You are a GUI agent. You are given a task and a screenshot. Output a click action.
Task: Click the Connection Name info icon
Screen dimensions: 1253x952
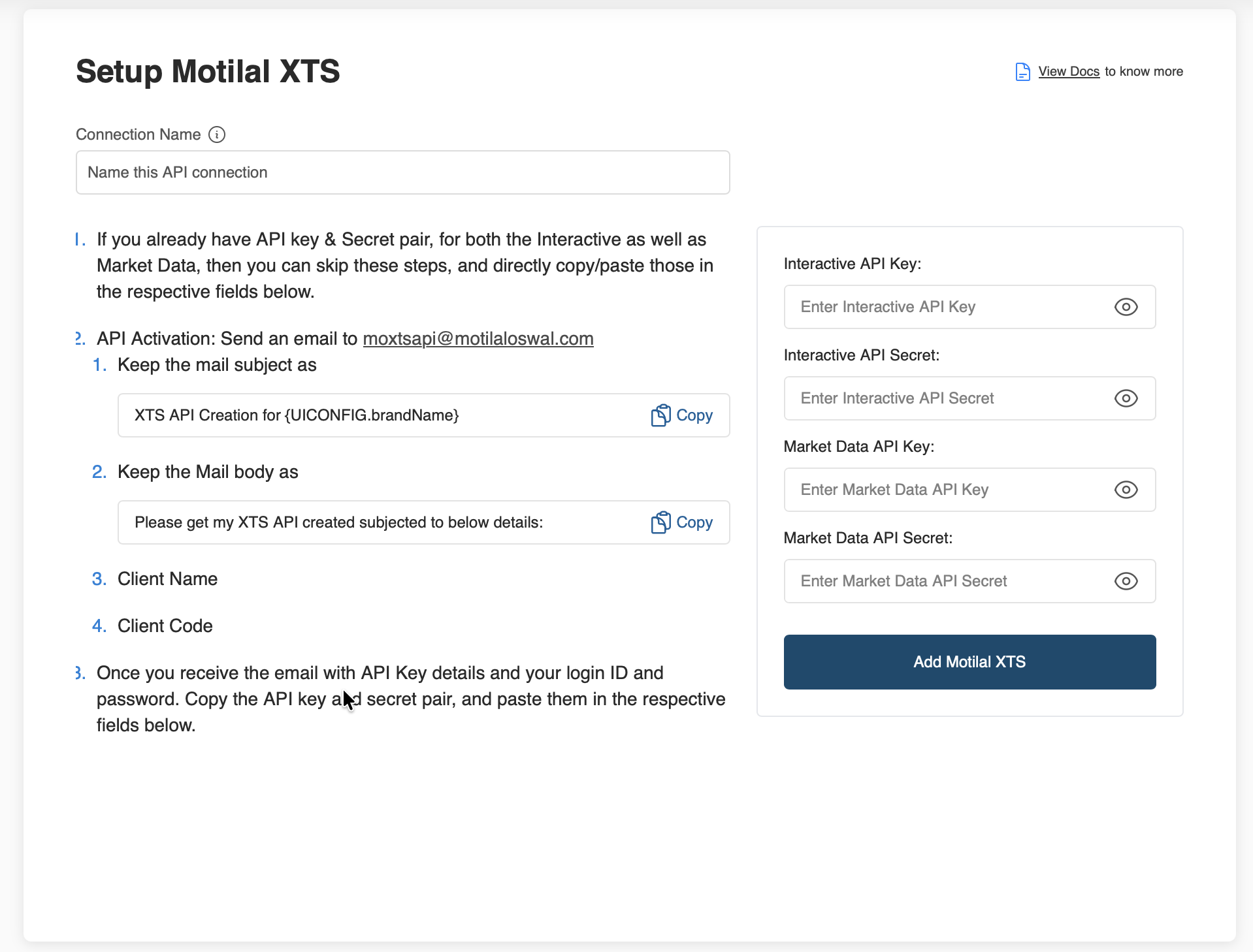tap(217, 135)
